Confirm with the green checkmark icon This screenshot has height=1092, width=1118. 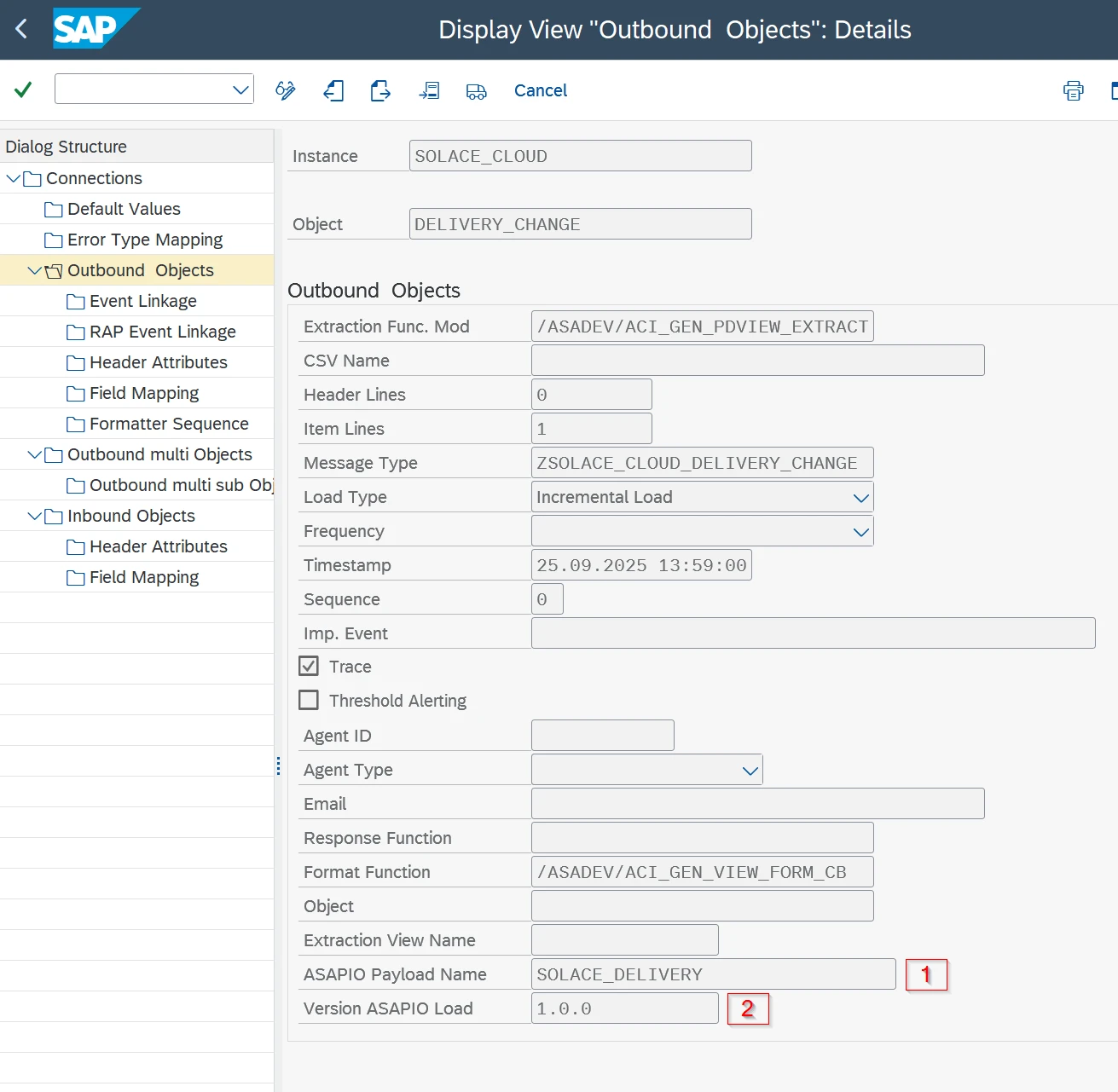pyautogui.click(x=23, y=90)
